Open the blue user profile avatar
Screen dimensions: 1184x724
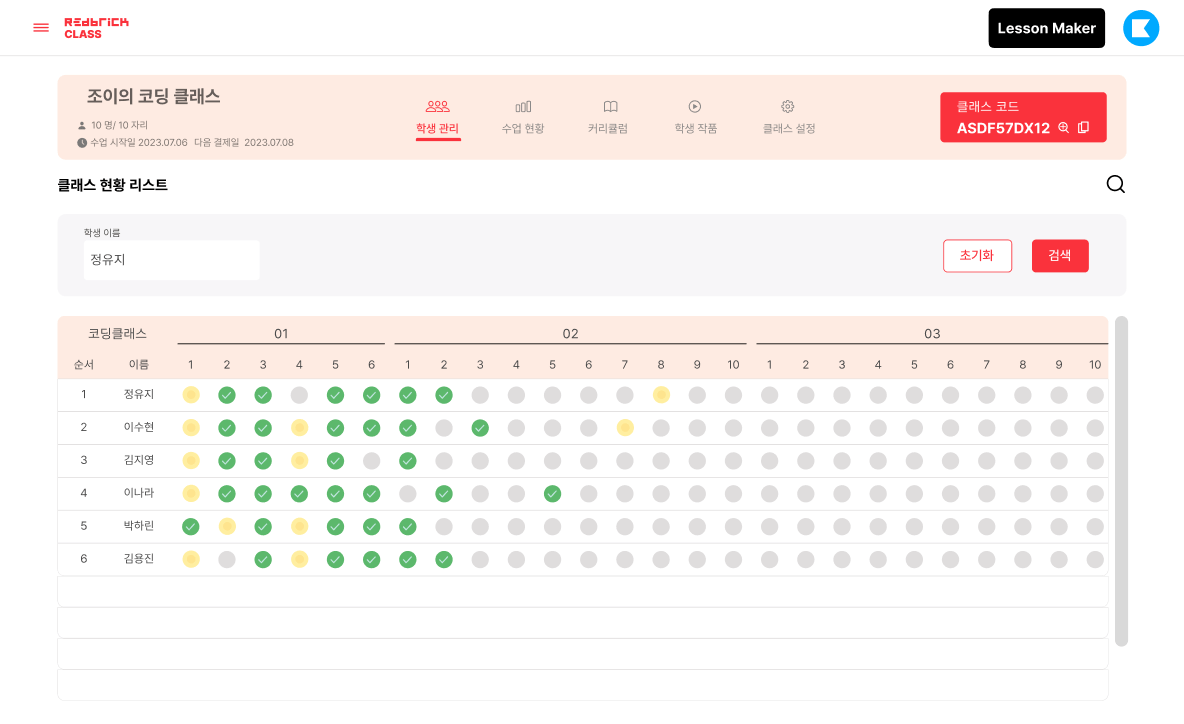1140,28
